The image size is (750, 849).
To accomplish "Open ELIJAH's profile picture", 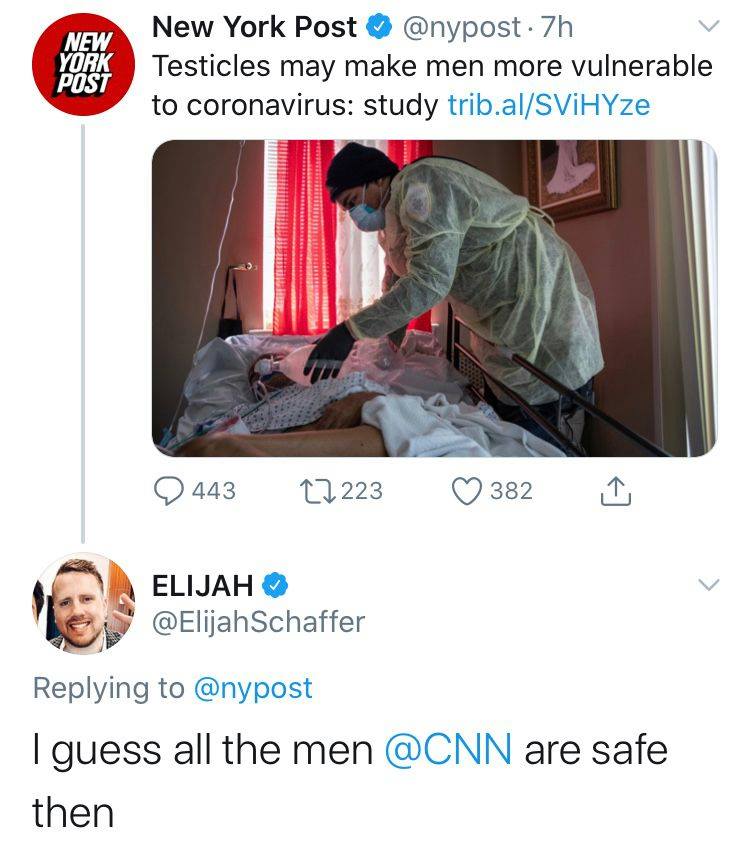I will coord(83,604).
